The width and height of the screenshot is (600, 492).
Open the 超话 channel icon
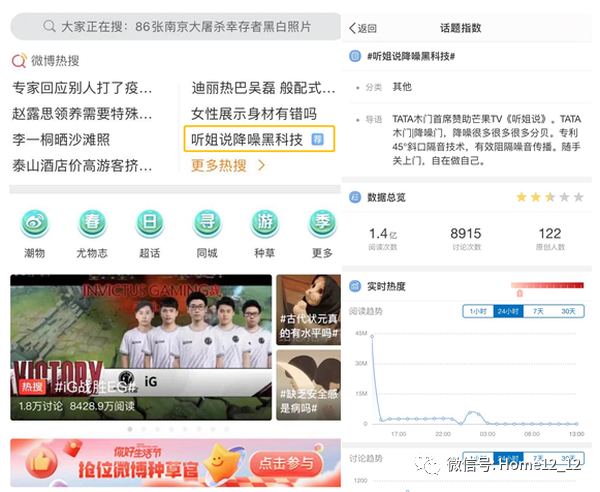150,224
